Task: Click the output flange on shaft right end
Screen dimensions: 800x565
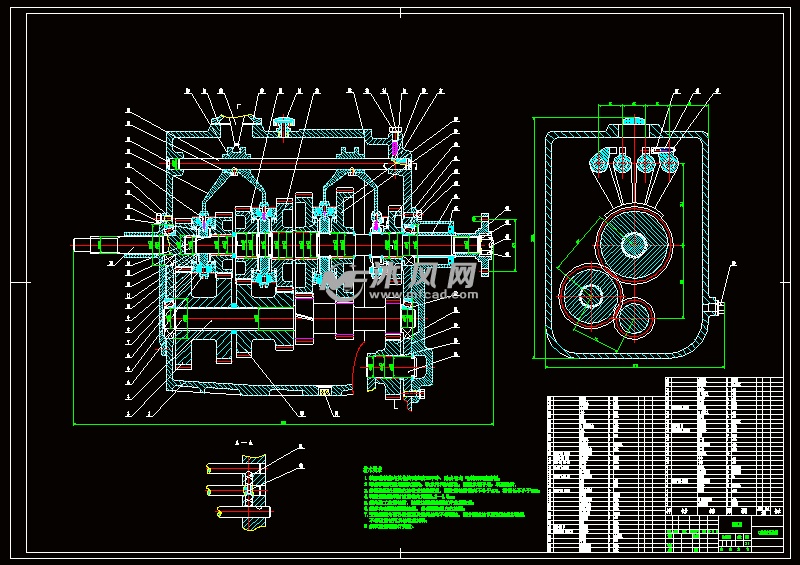Action: [486, 243]
